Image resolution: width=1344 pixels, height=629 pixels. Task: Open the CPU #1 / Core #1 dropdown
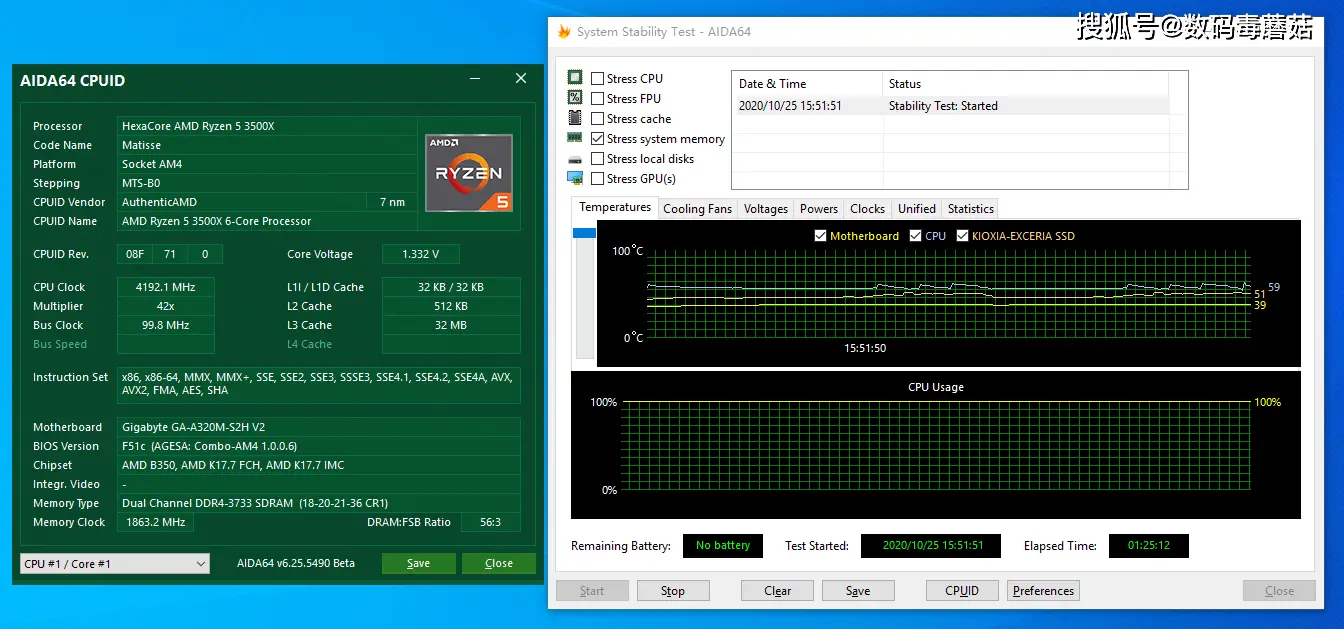click(x=115, y=563)
